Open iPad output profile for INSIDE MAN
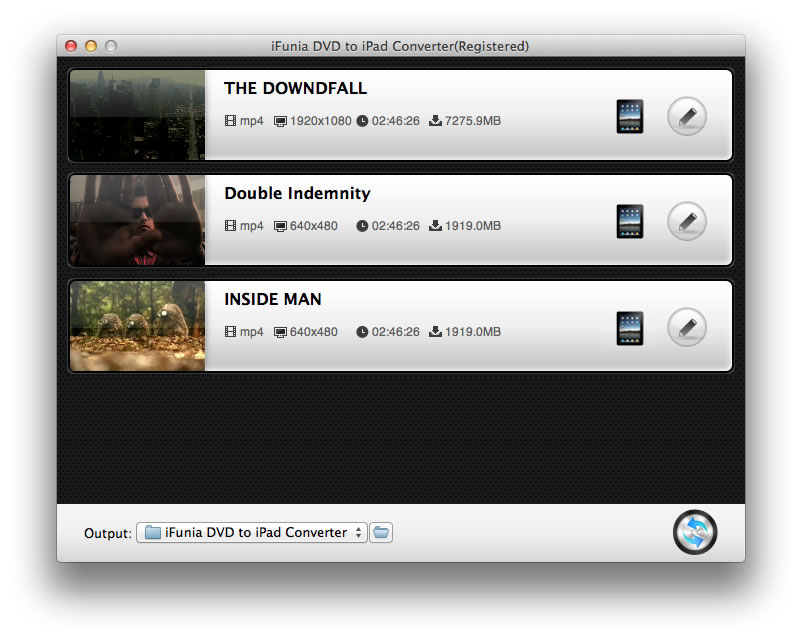The image size is (802, 641). point(630,328)
